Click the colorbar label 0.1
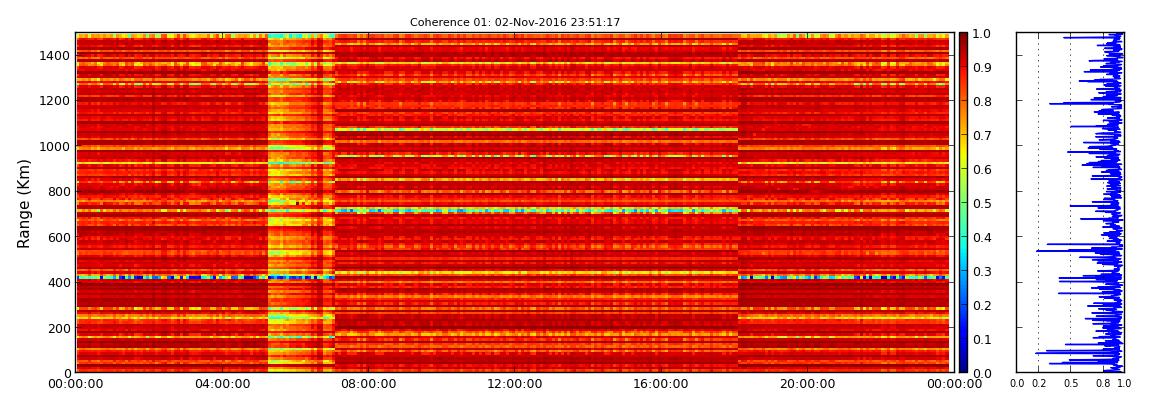This screenshot has height=407, width=1150. [981, 339]
